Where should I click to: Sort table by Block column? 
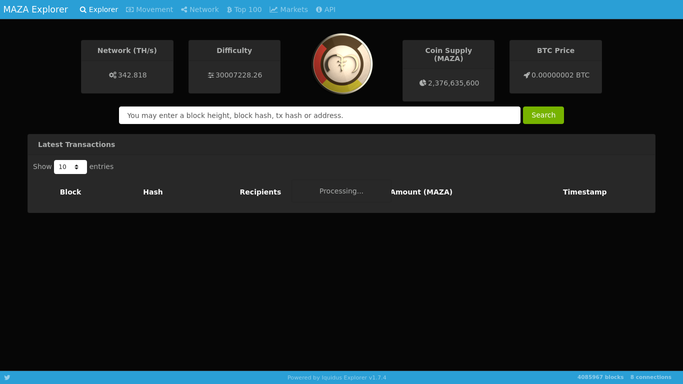[71, 192]
